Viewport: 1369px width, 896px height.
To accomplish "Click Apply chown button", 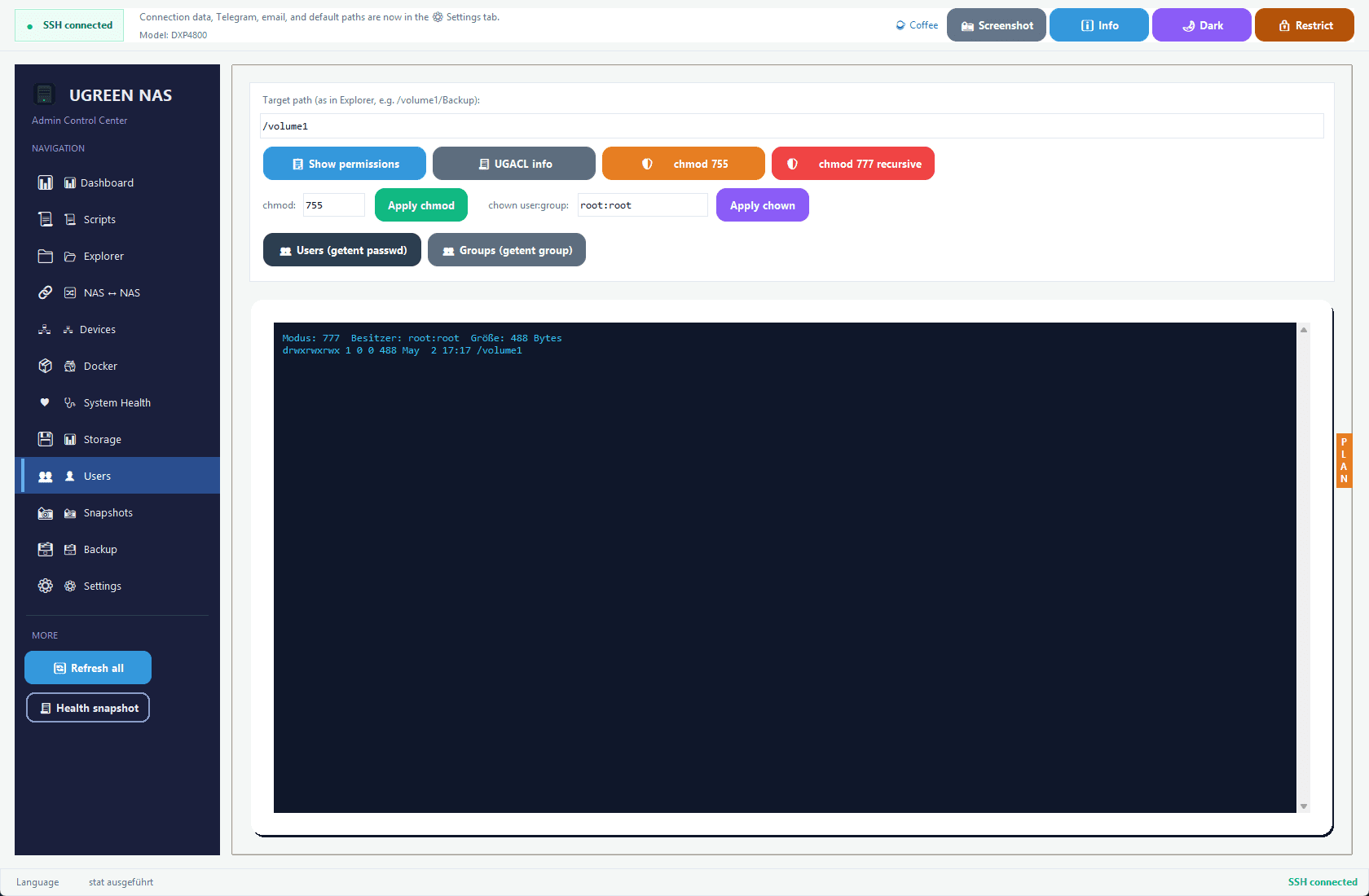I will click(763, 205).
